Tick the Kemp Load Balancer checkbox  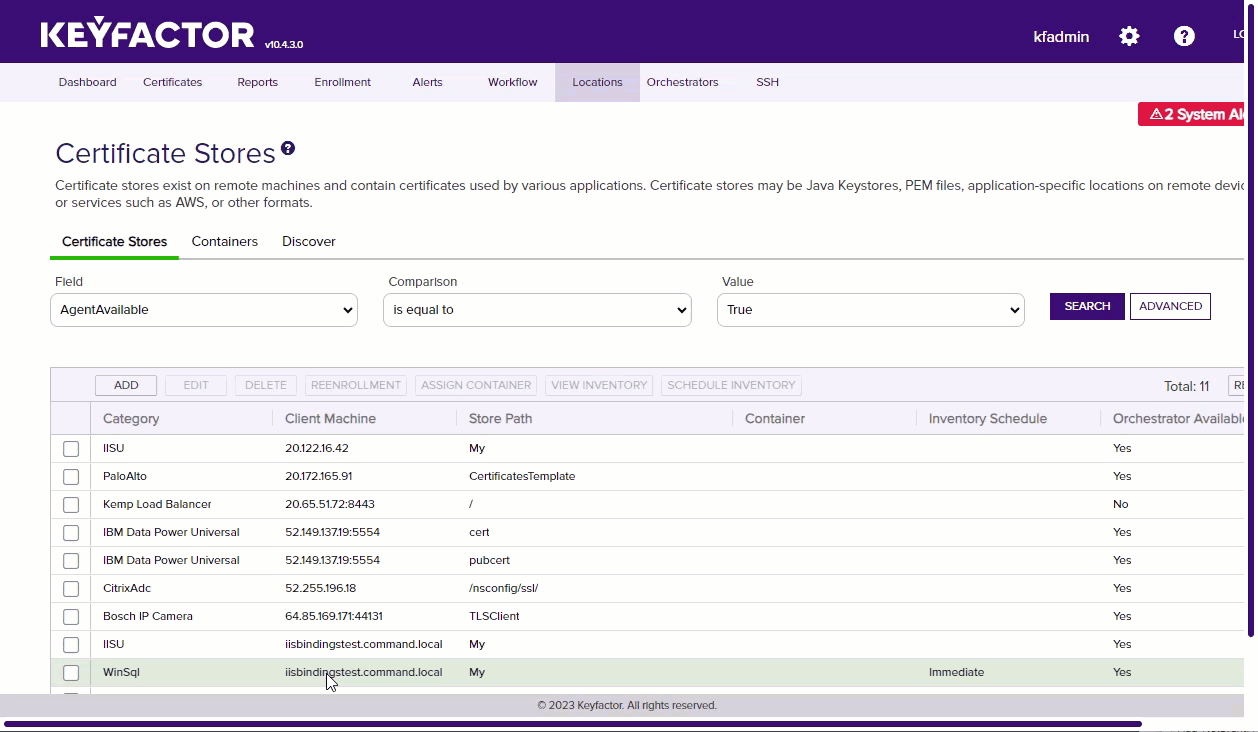[x=71, y=505]
